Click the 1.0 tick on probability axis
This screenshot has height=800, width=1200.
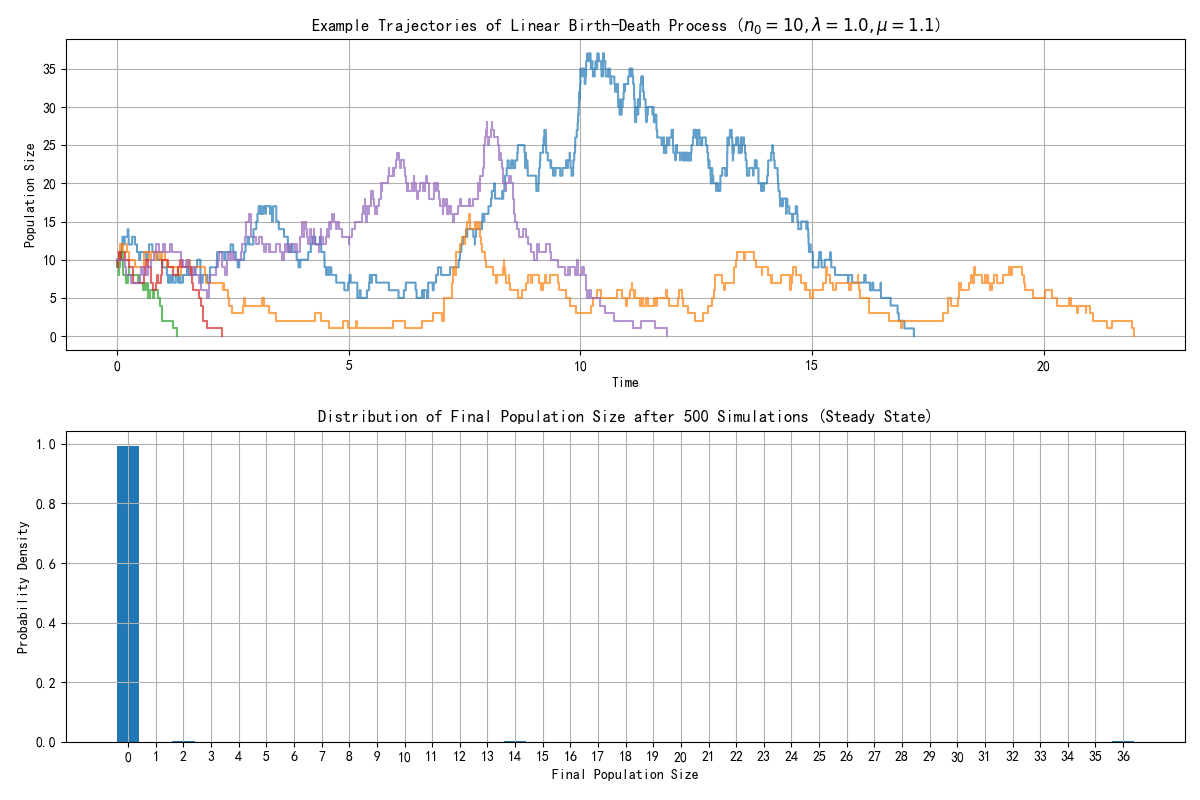click(x=48, y=444)
